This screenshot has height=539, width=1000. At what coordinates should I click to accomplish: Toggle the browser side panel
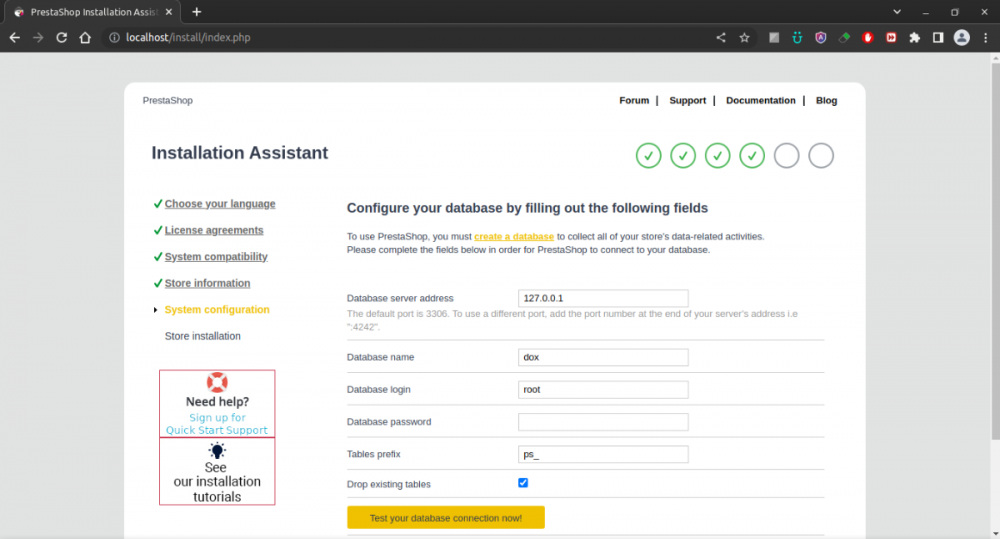[x=938, y=38]
